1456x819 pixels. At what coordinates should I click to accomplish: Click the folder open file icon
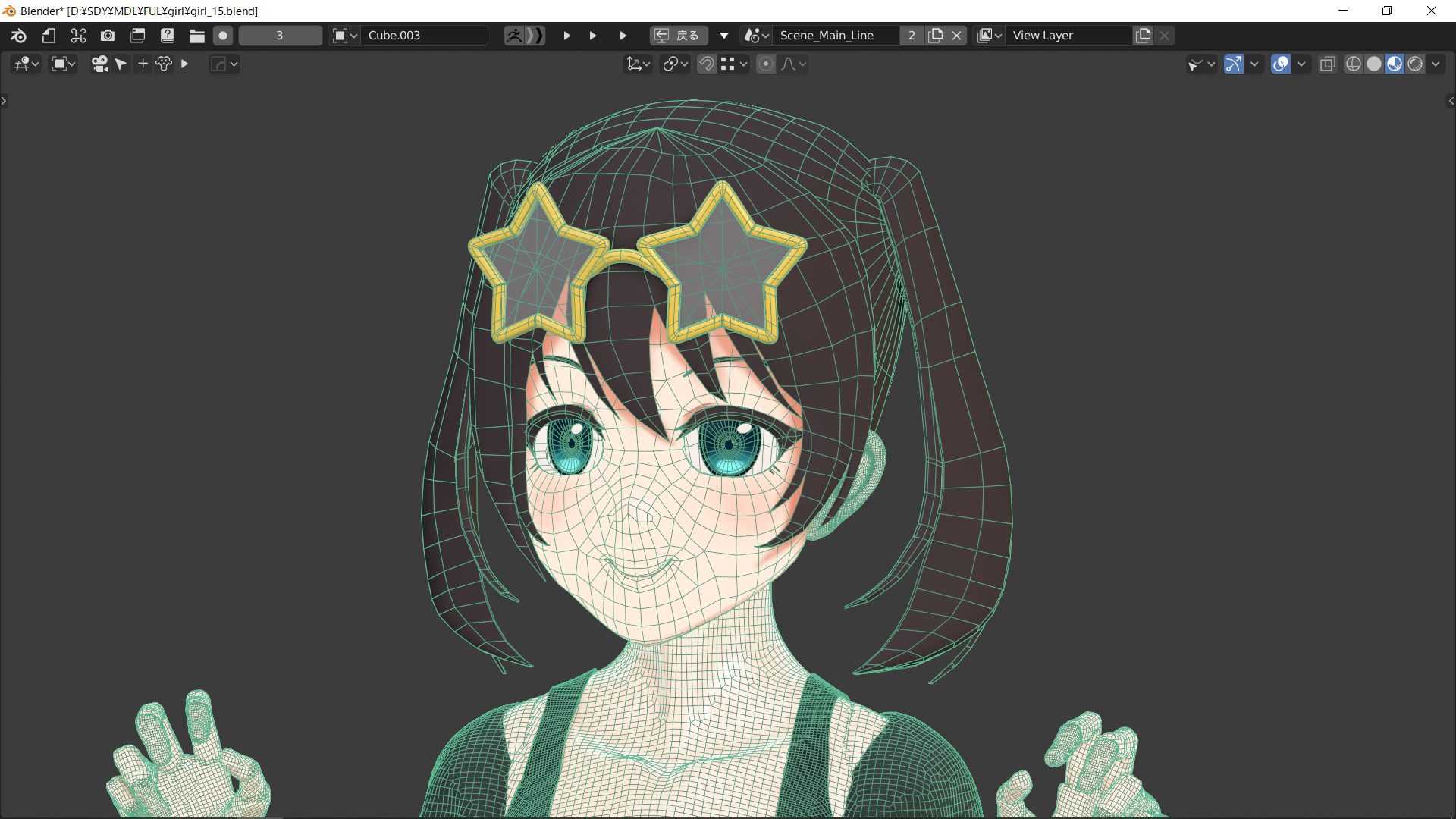[x=196, y=36]
